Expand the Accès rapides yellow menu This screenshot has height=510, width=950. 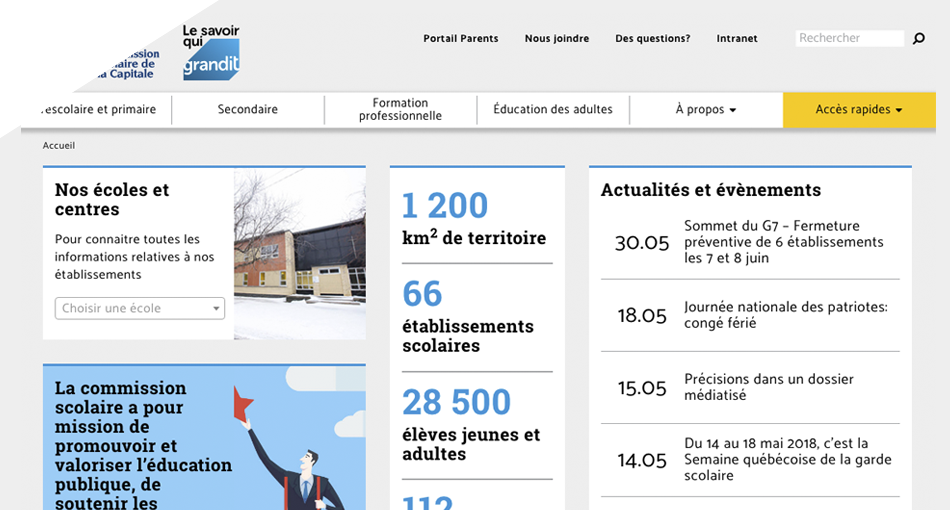[859, 110]
